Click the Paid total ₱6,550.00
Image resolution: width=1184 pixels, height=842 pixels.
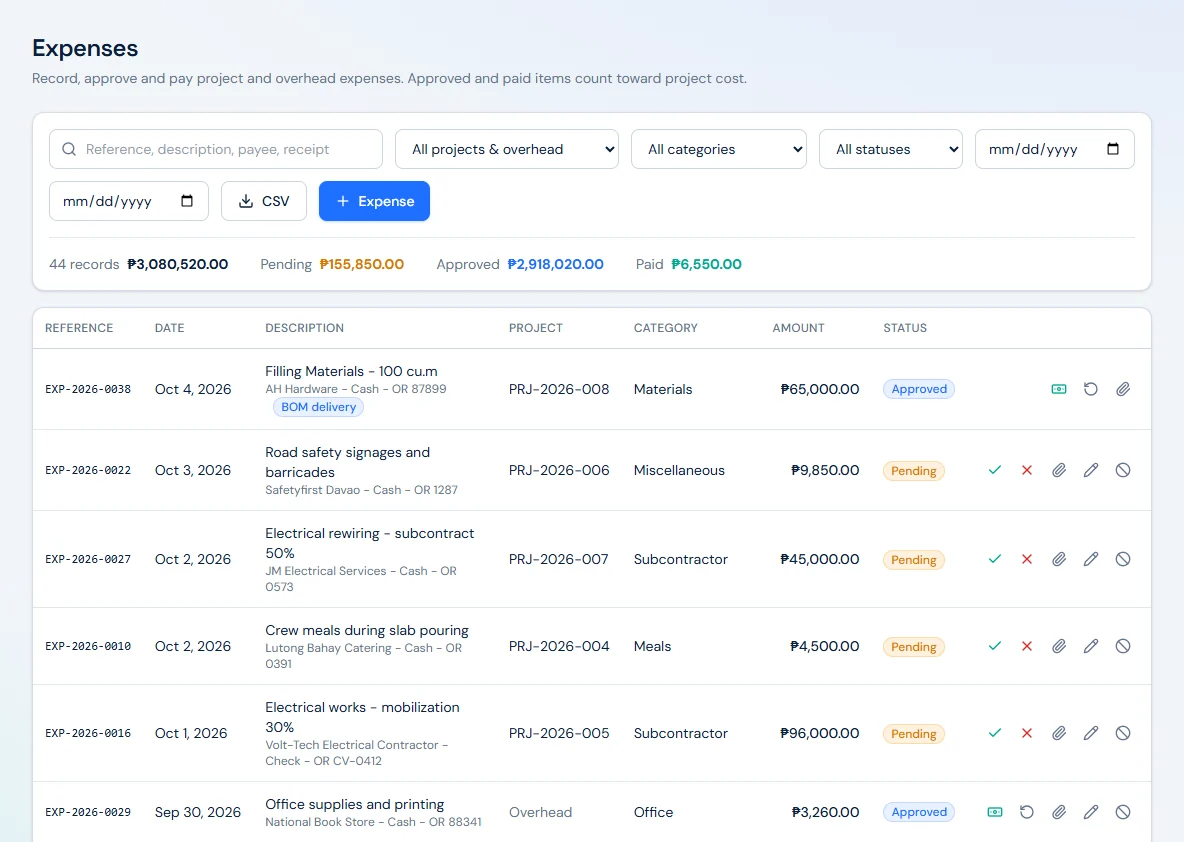click(706, 264)
